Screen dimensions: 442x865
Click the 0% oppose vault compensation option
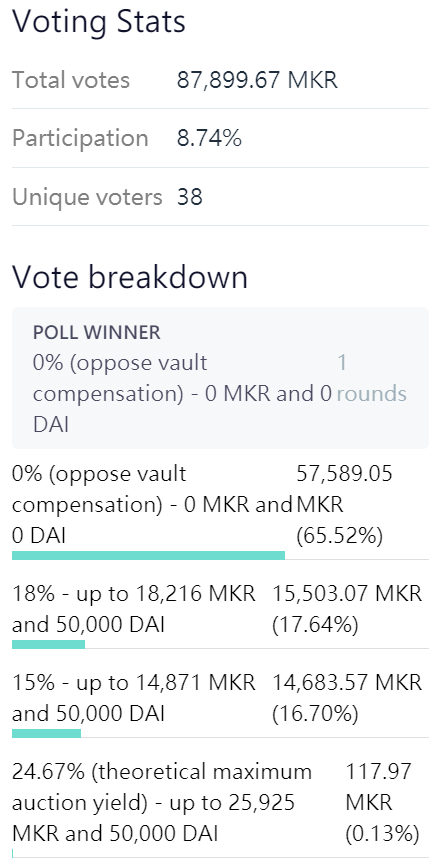coord(152,505)
